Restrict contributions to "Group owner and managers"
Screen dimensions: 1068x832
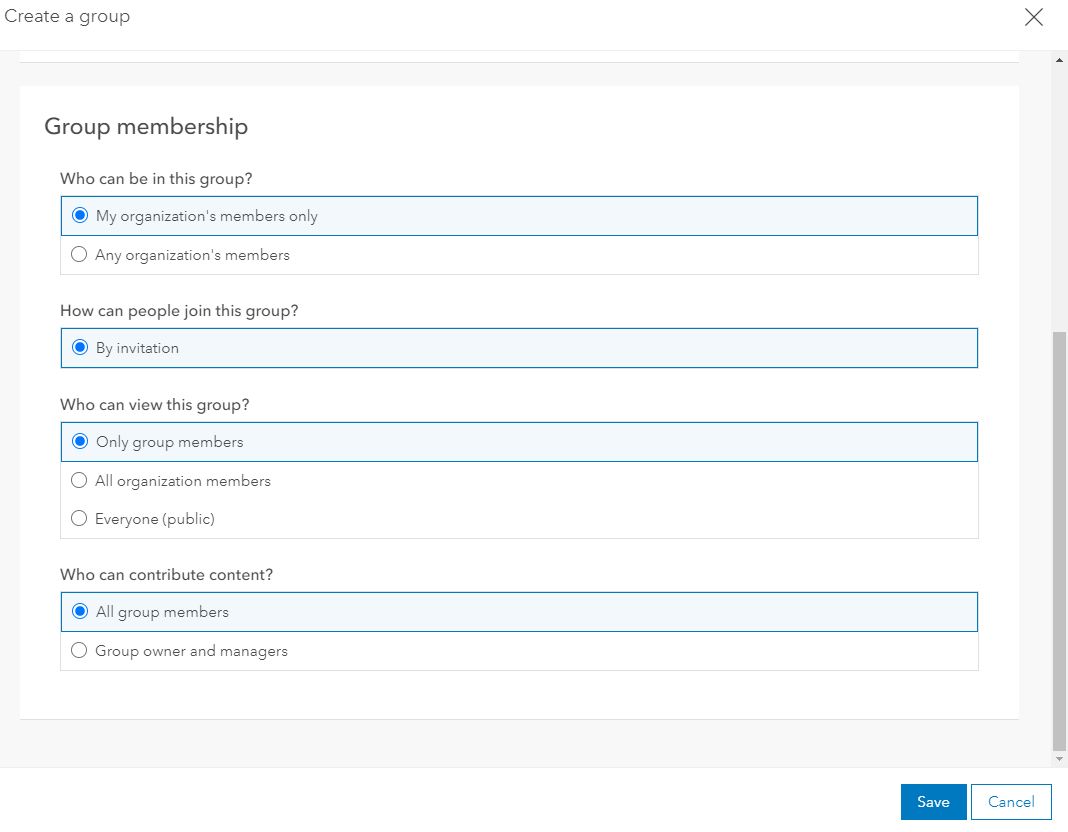79,650
